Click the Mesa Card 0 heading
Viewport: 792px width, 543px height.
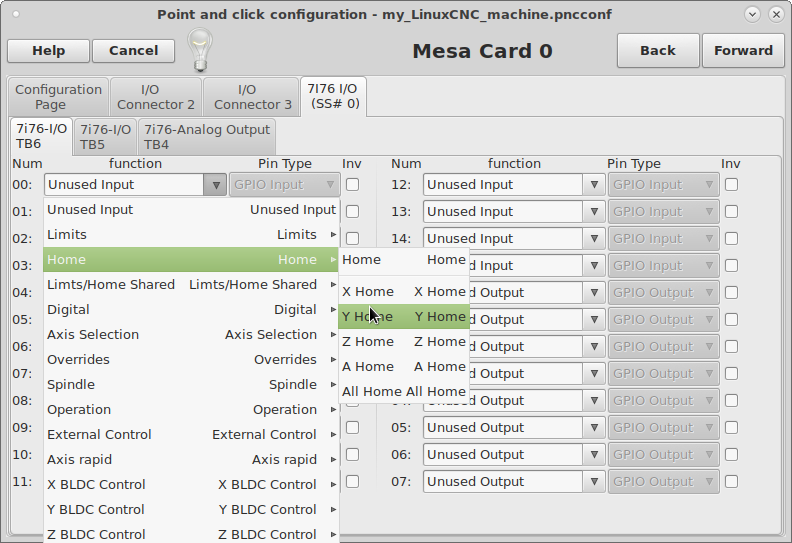click(482, 51)
